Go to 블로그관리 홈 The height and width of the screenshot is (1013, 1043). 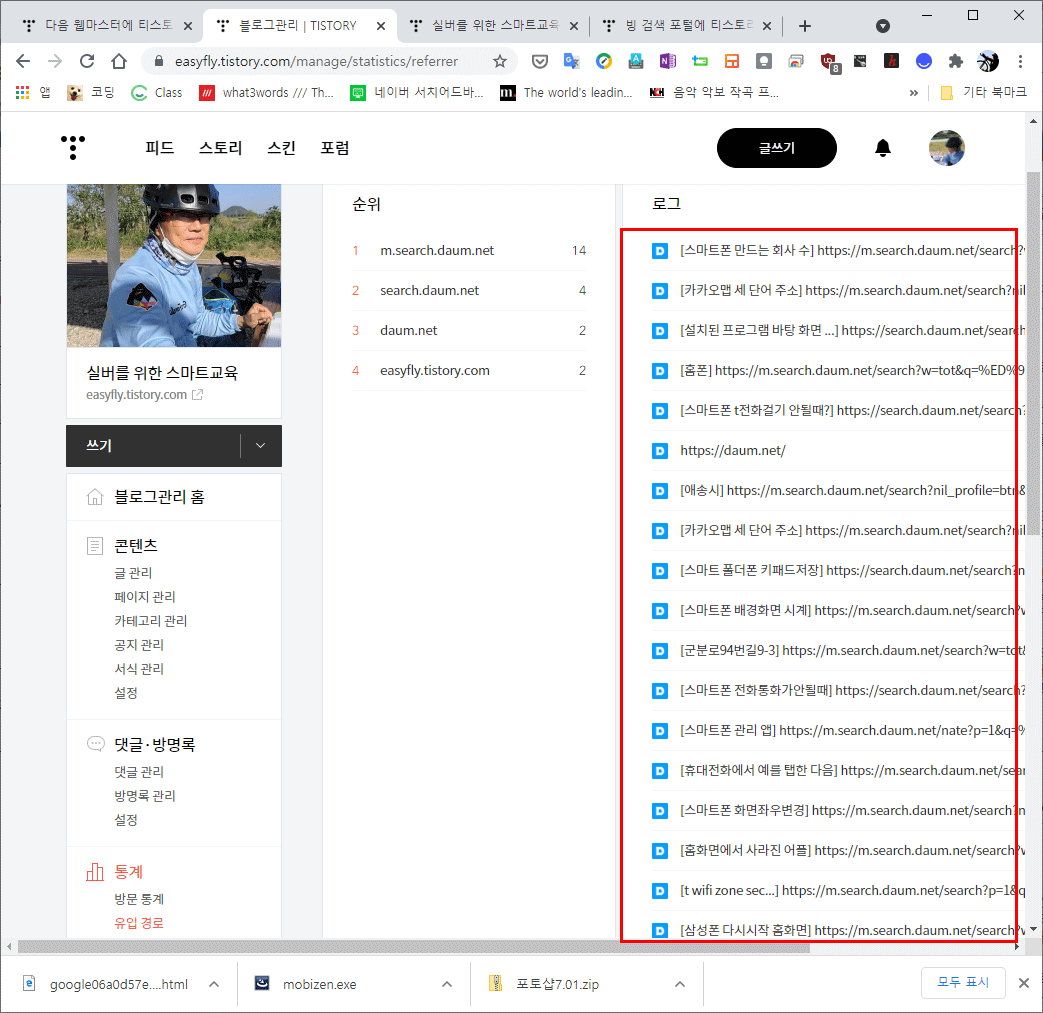pyautogui.click(x=159, y=497)
